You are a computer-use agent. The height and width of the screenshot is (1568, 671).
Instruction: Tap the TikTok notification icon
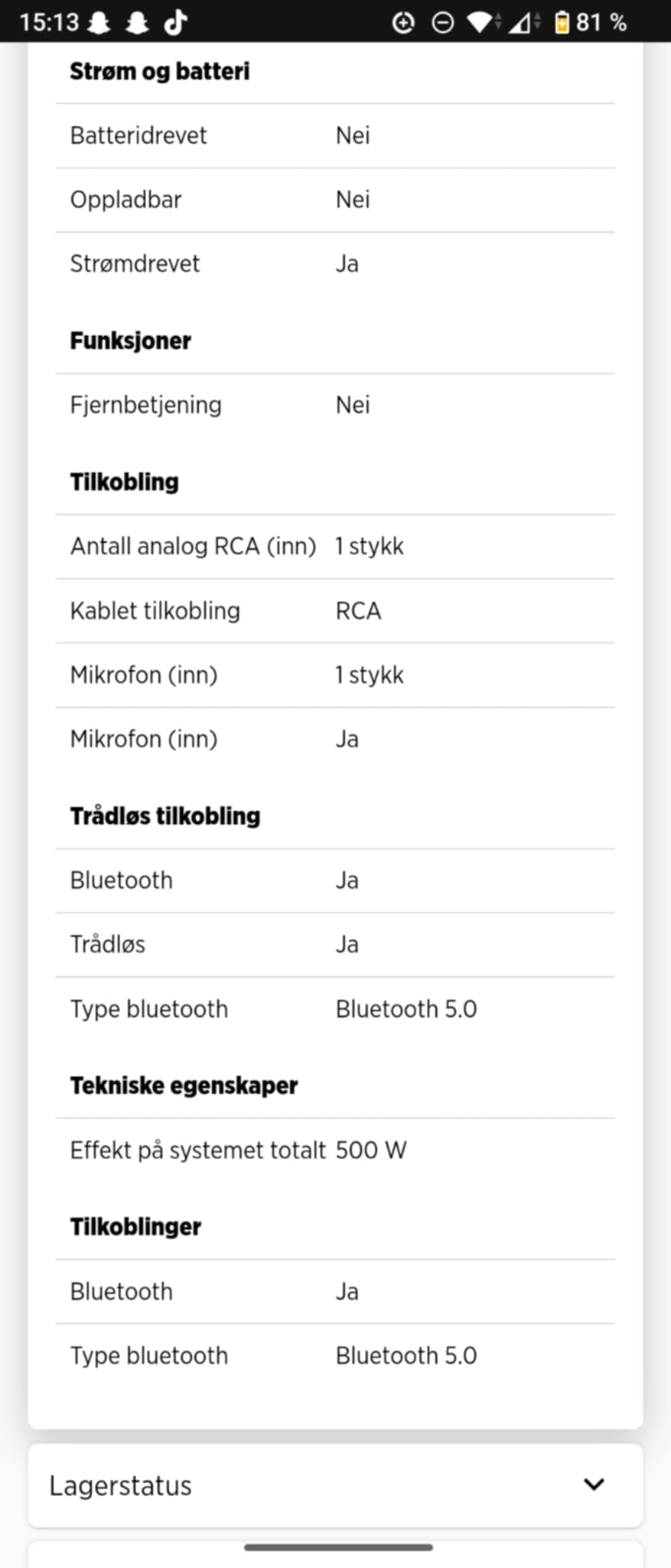point(175,22)
